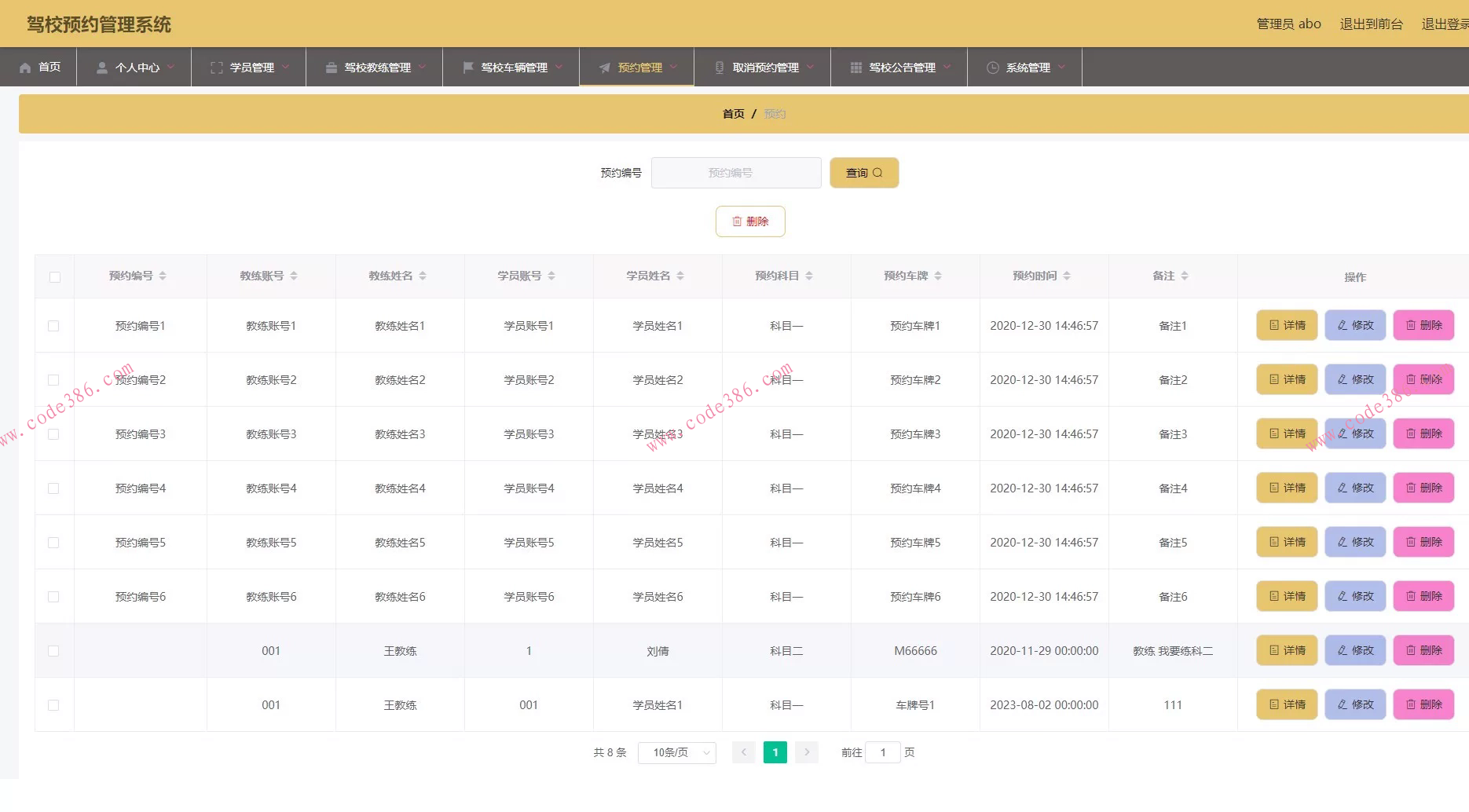Viewport: 1469px width, 812px height.
Task: Sort table by 预约时间 column arrows
Action: point(1066,276)
